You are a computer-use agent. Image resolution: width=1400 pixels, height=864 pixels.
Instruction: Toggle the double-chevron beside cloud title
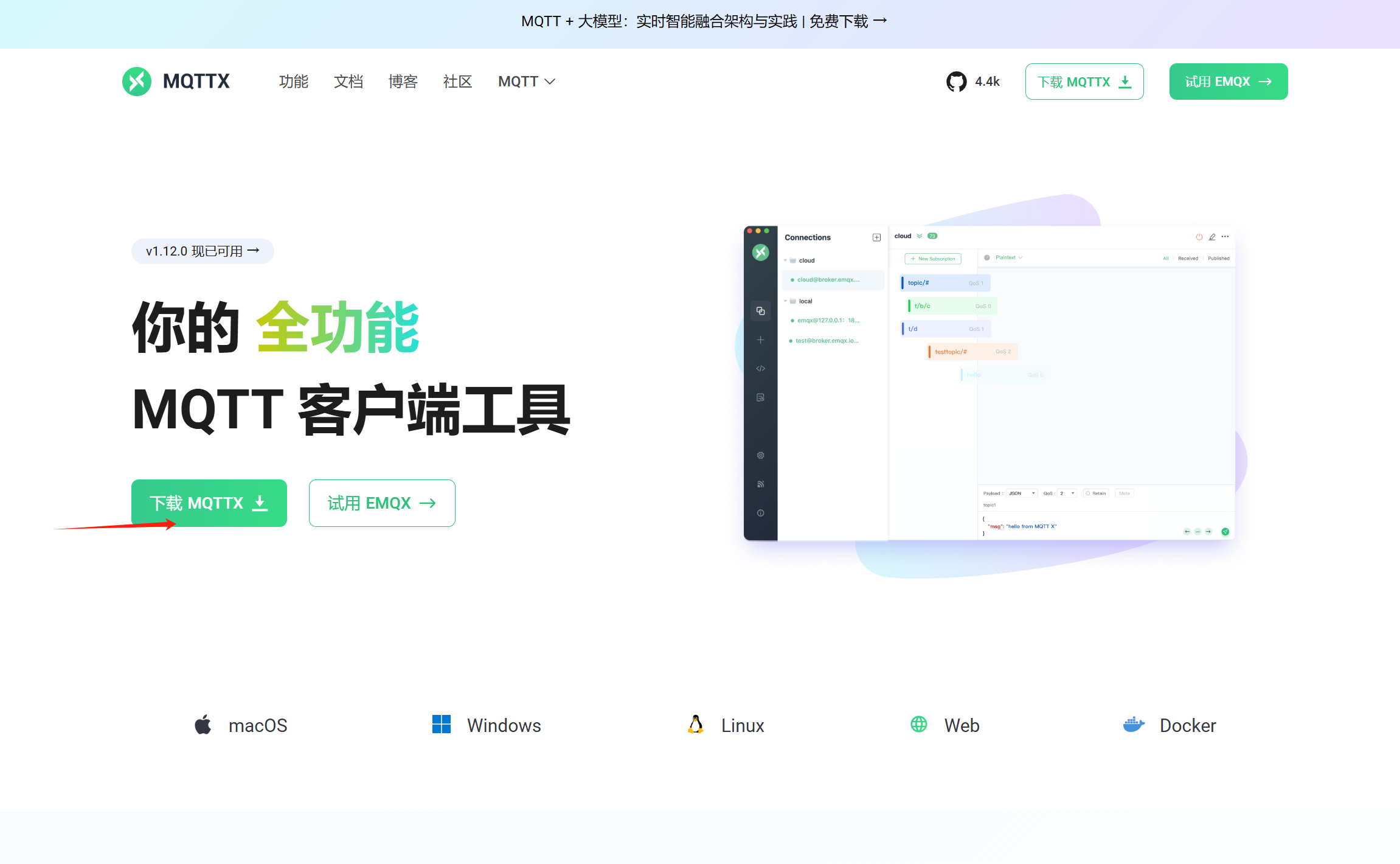919,236
